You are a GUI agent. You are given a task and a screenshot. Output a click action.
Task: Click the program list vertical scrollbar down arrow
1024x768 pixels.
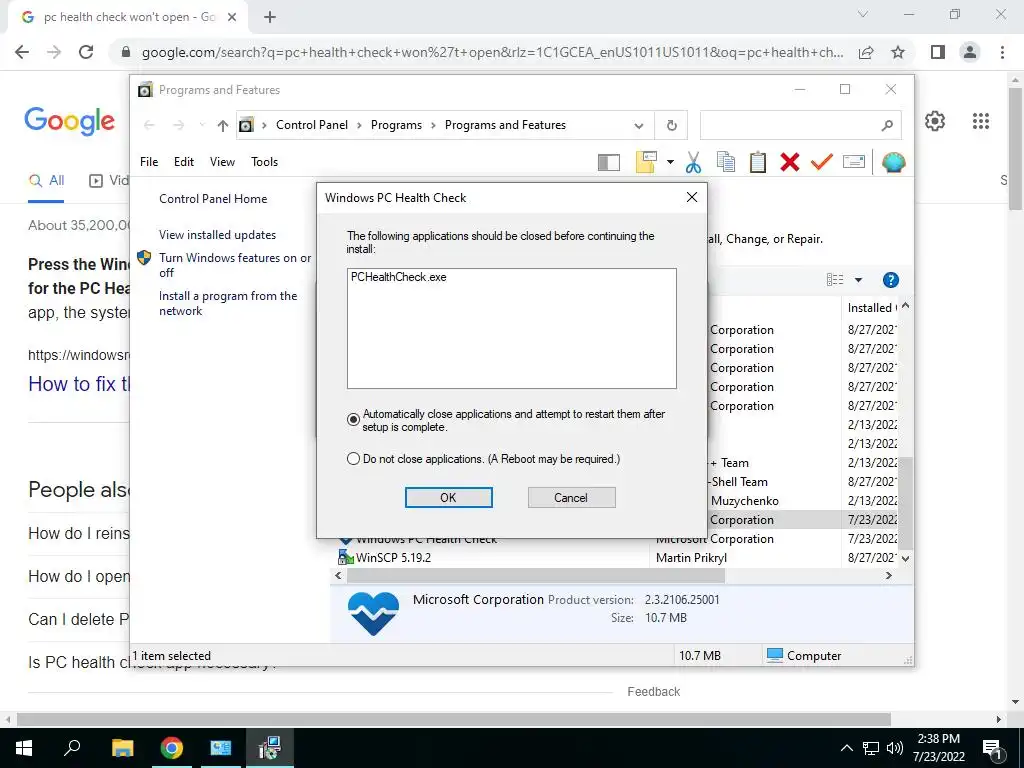[x=905, y=558]
